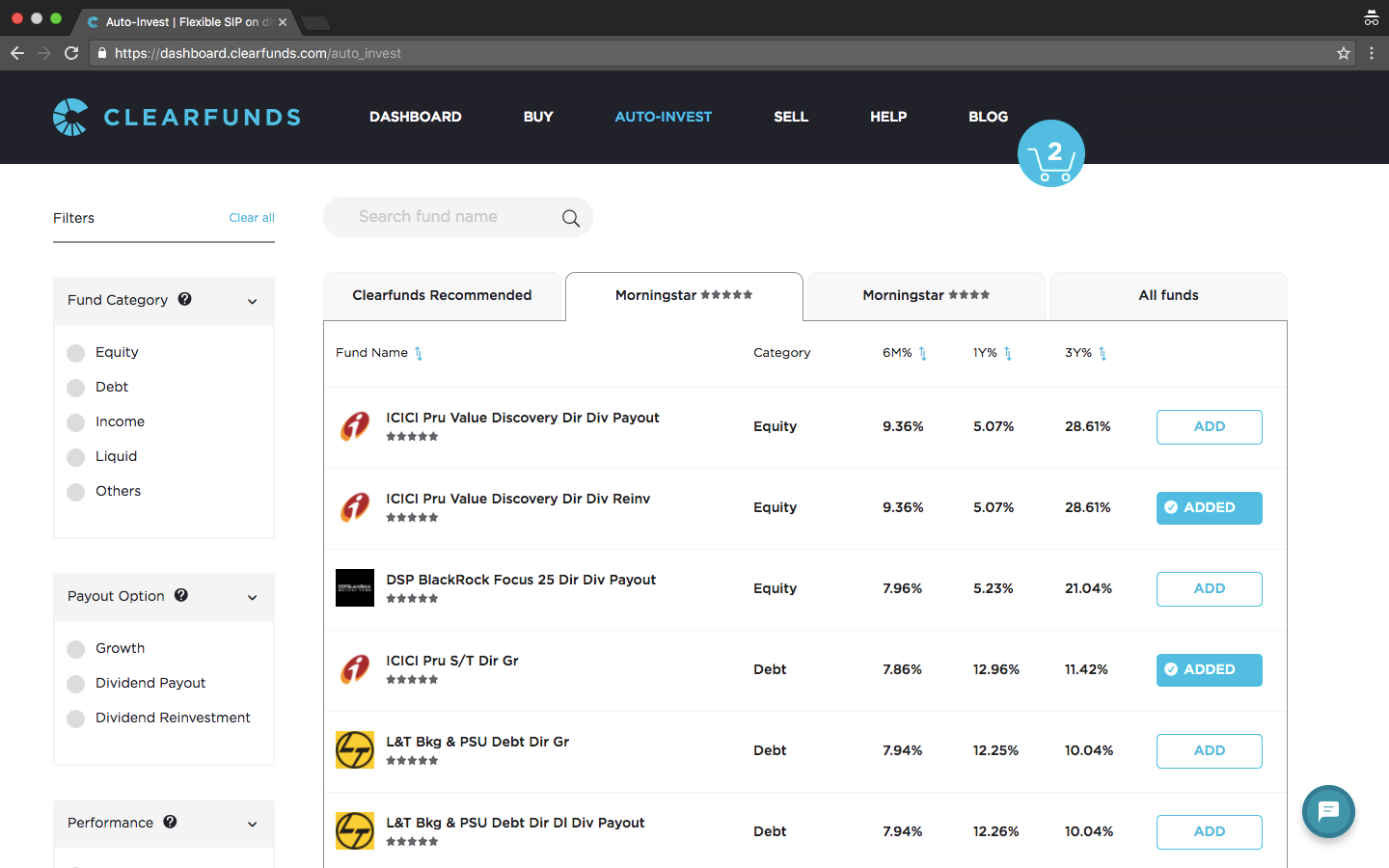Switch to Morningstar five-star tab
The width and height of the screenshot is (1389, 868).
[684, 296]
